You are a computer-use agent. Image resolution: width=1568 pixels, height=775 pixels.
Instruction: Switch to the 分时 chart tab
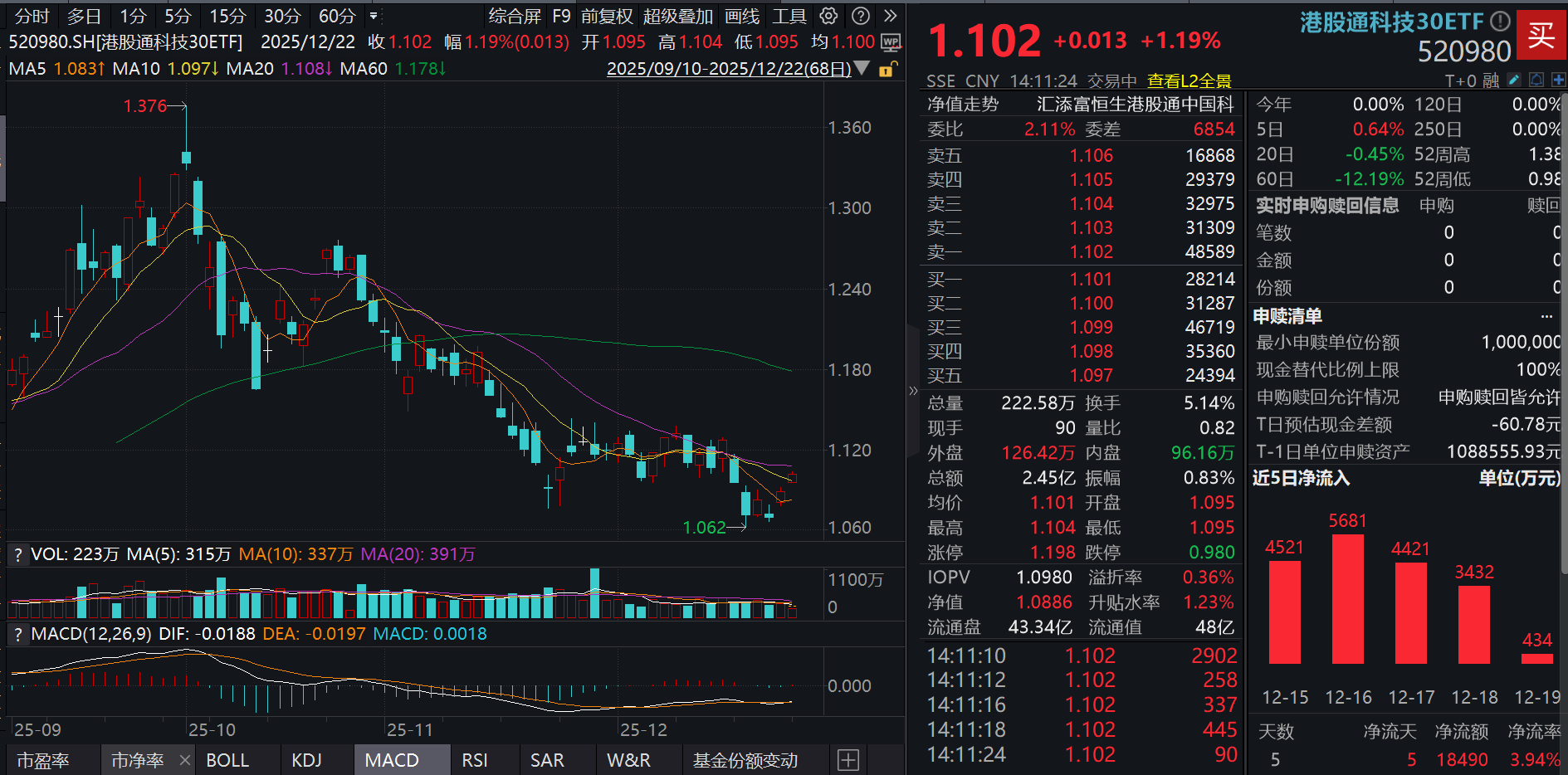click(x=31, y=16)
